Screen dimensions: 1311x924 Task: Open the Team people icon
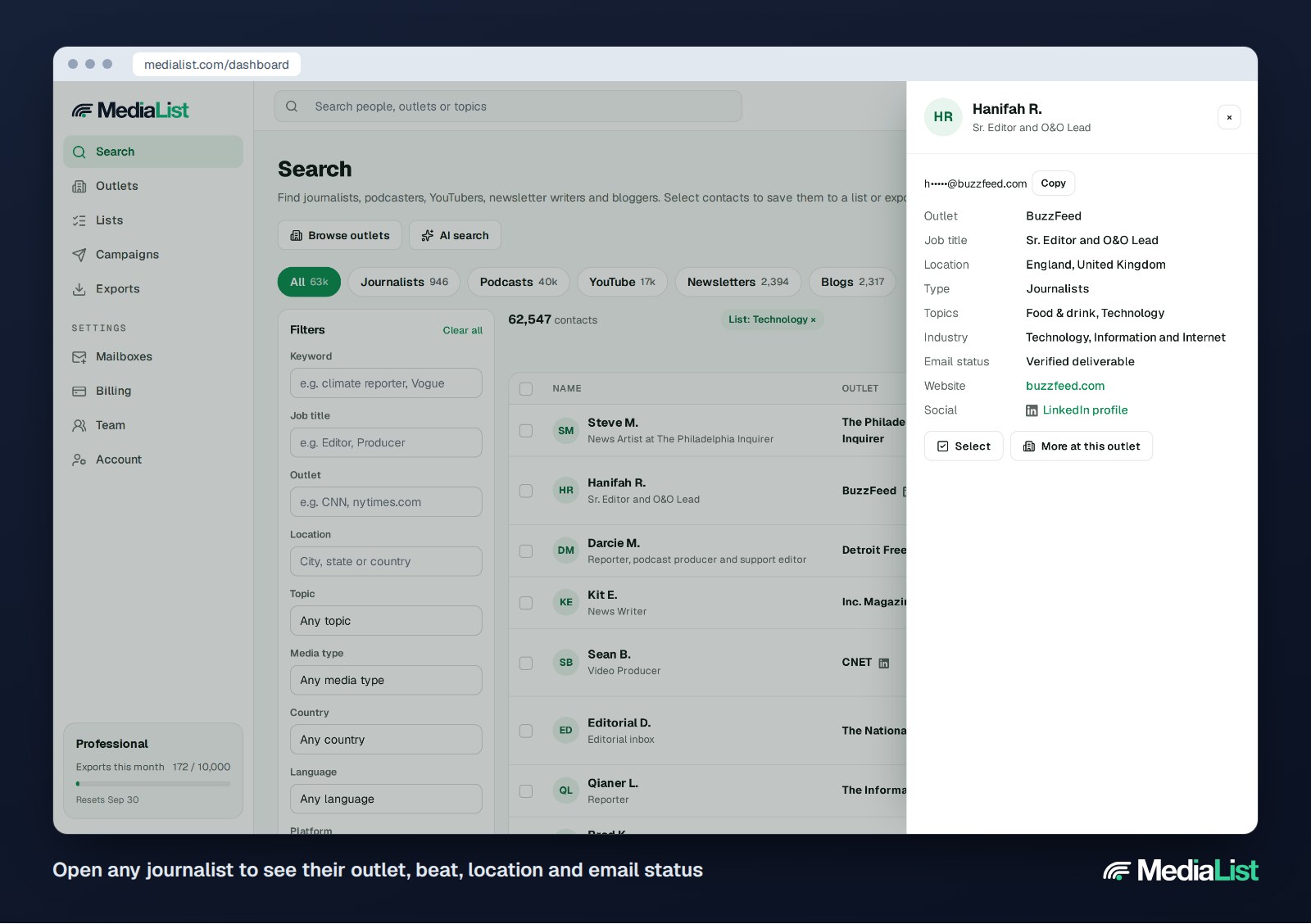[79, 426]
